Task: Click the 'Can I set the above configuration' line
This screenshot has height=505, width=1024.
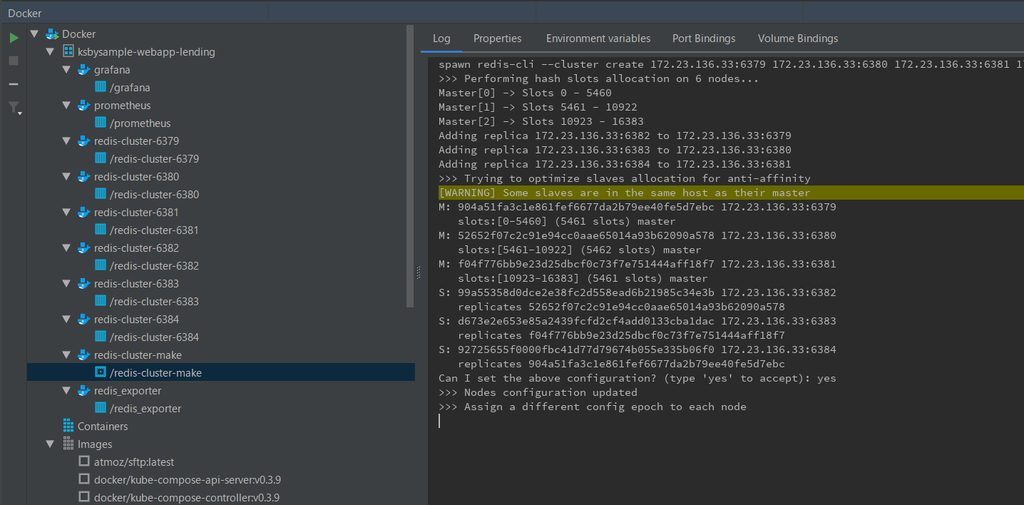Action: pyautogui.click(x=637, y=378)
